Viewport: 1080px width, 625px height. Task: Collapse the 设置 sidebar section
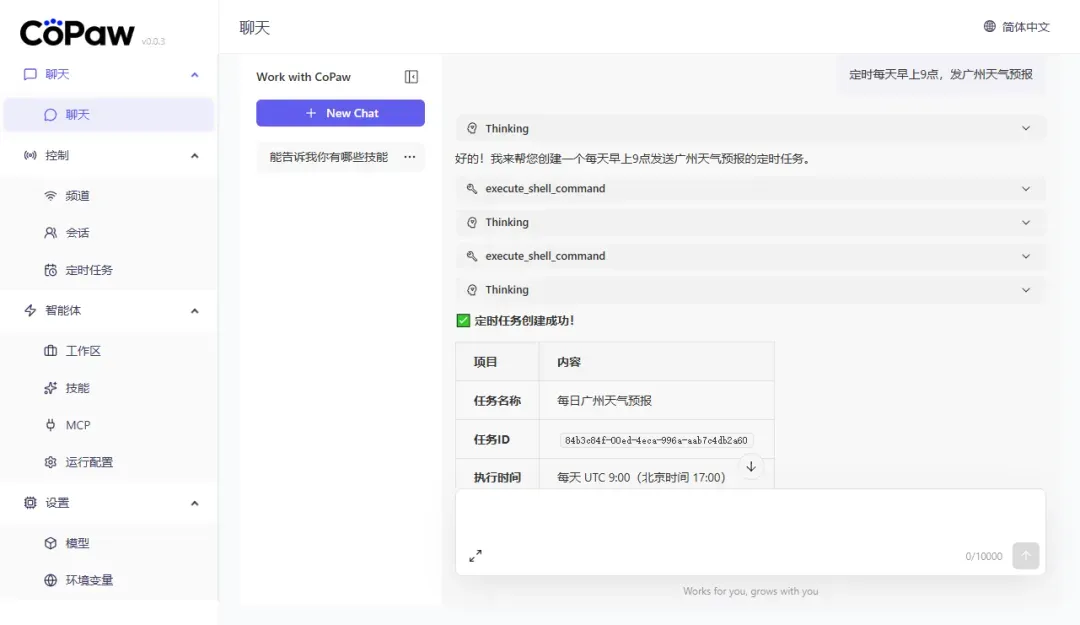[x=194, y=503]
